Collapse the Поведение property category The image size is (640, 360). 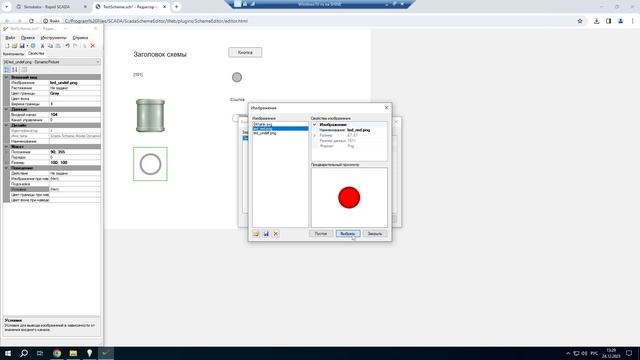coord(6,168)
